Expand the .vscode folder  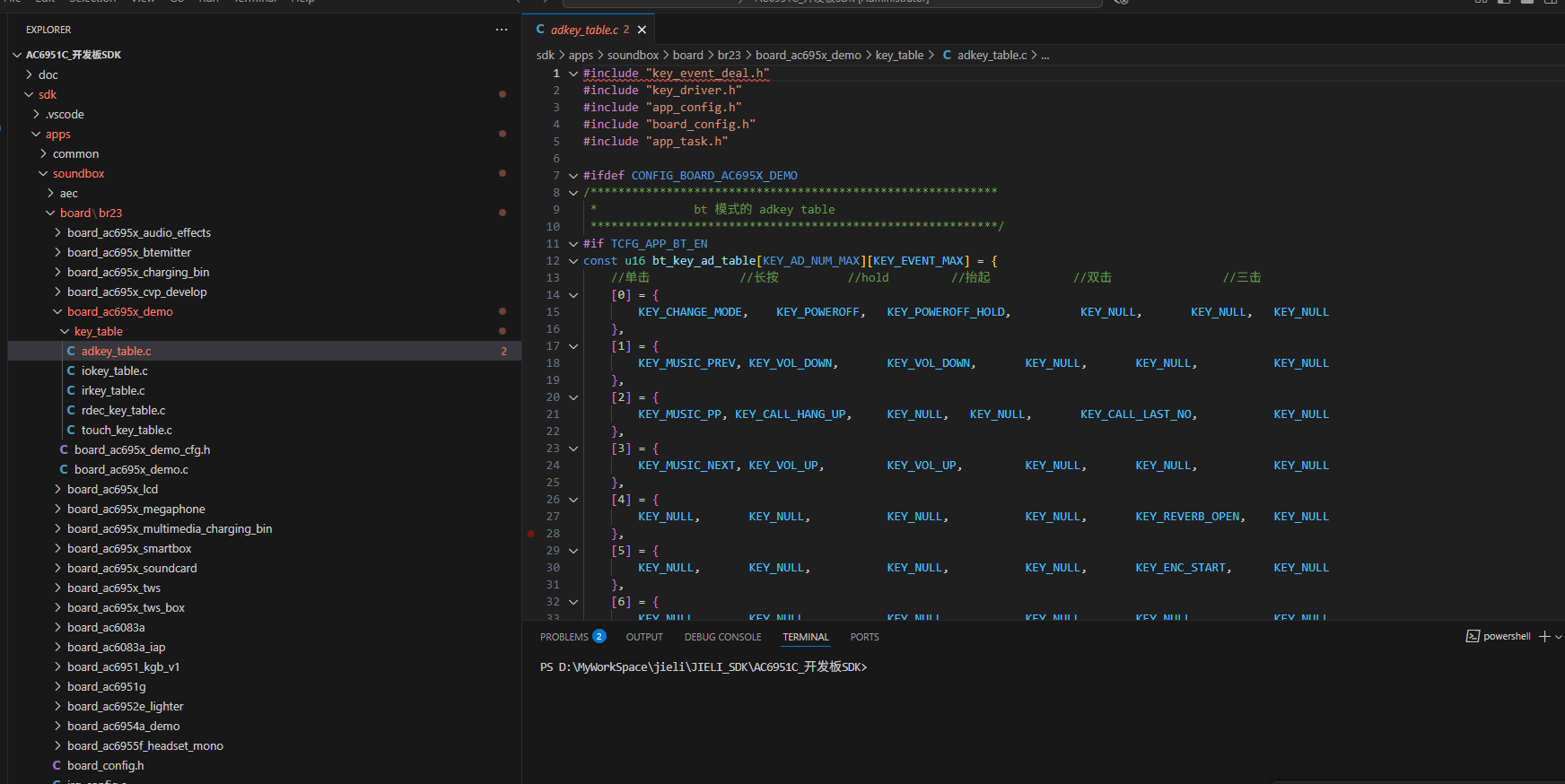pyautogui.click(x=36, y=114)
